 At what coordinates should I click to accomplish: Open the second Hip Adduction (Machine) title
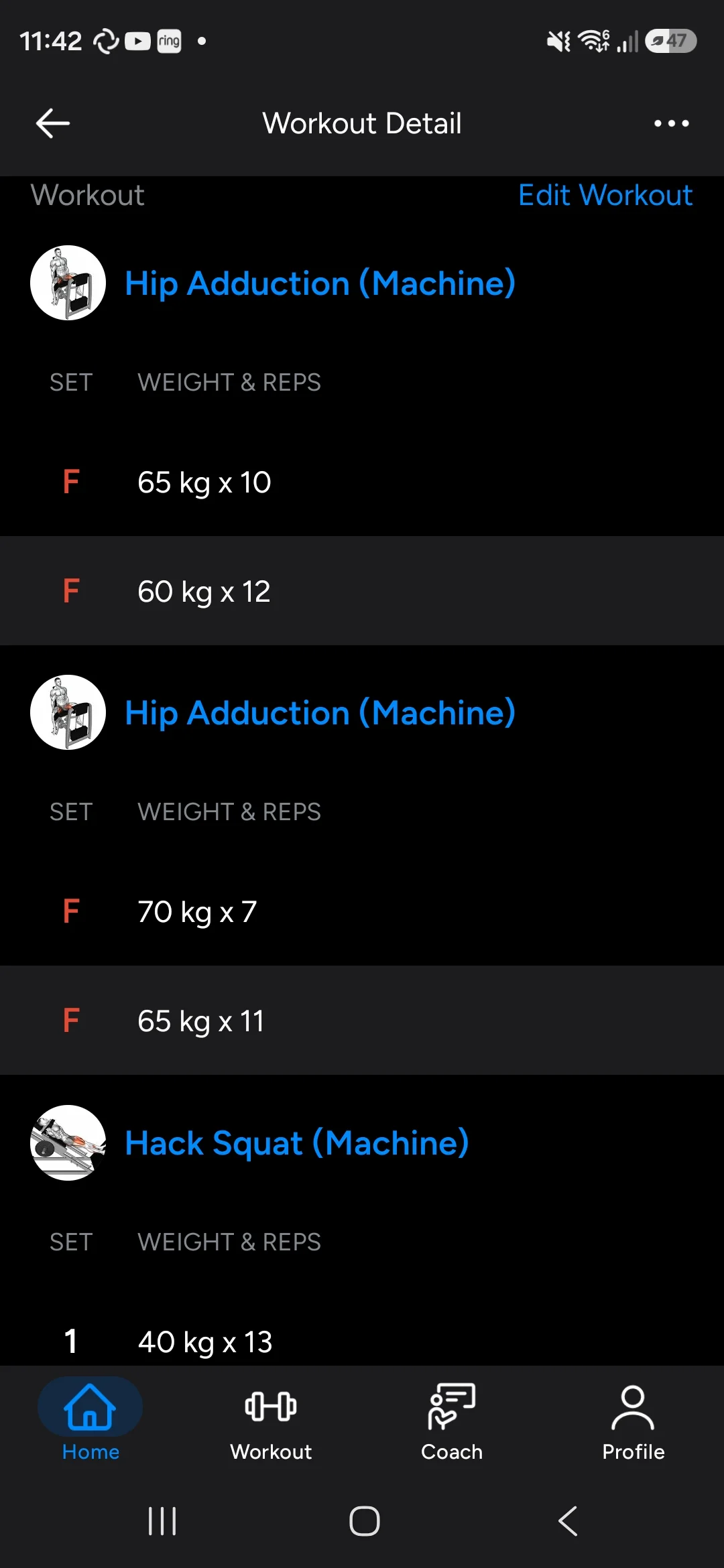(x=320, y=712)
